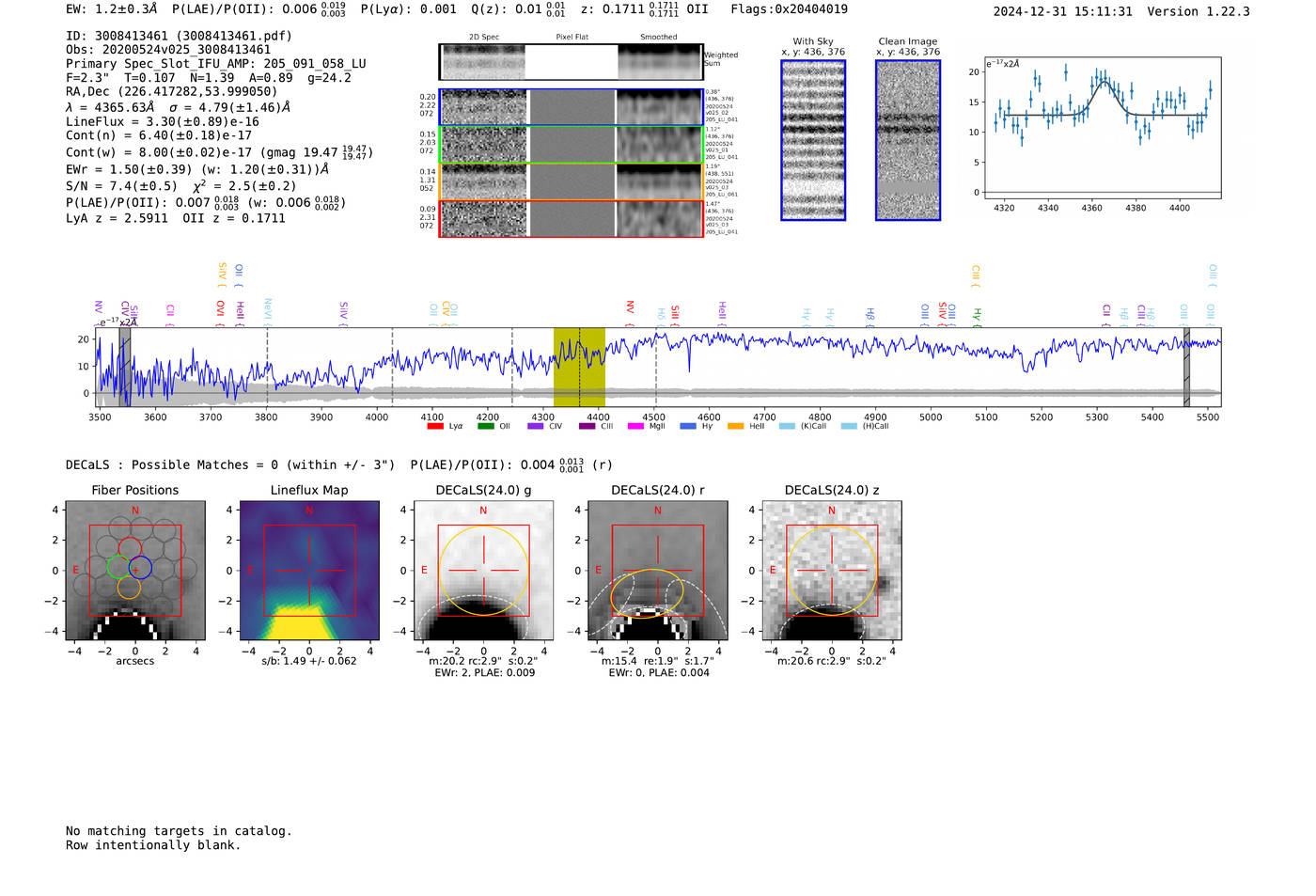The width and height of the screenshot is (1316, 896).
Task: Click the Flags:0x20404019 text
Action: pyautogui.click(x=790, y=9)
